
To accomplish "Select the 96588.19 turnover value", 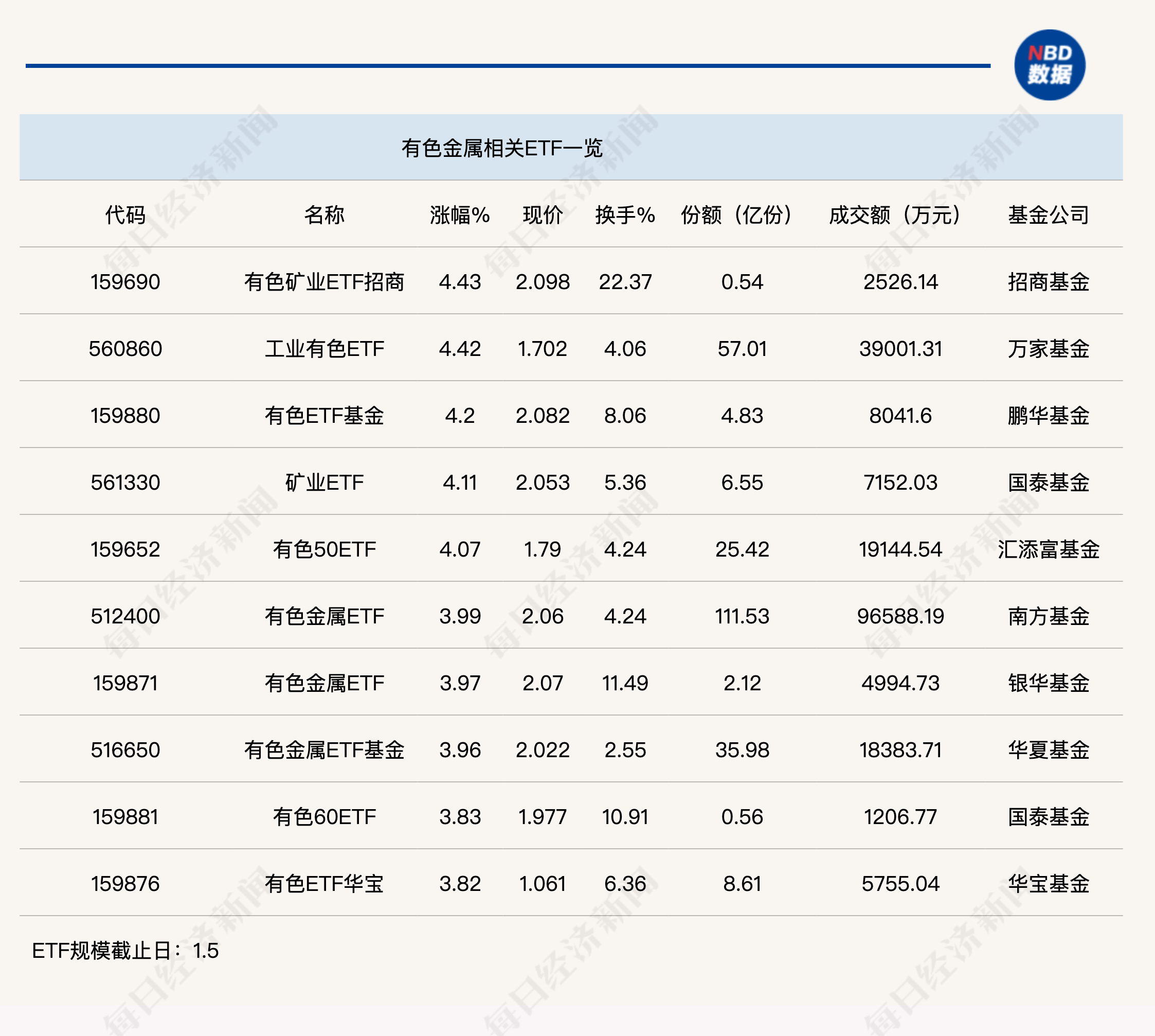I will click(900, 616).
